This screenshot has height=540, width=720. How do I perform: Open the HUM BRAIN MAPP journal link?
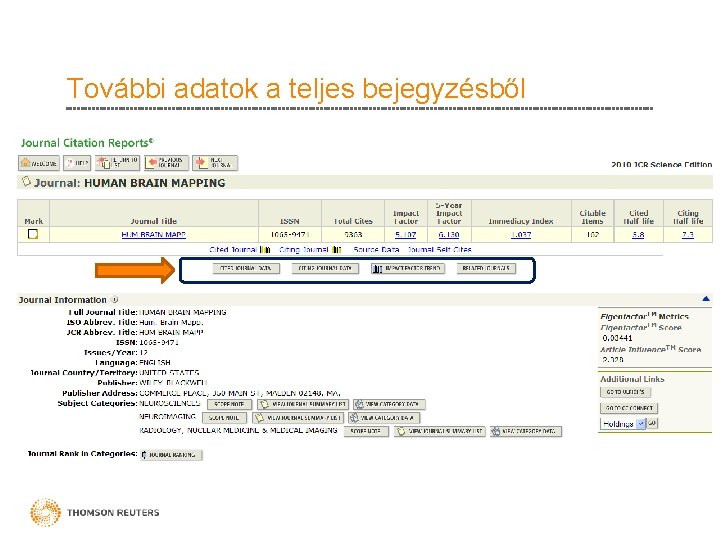pos(153,235)
